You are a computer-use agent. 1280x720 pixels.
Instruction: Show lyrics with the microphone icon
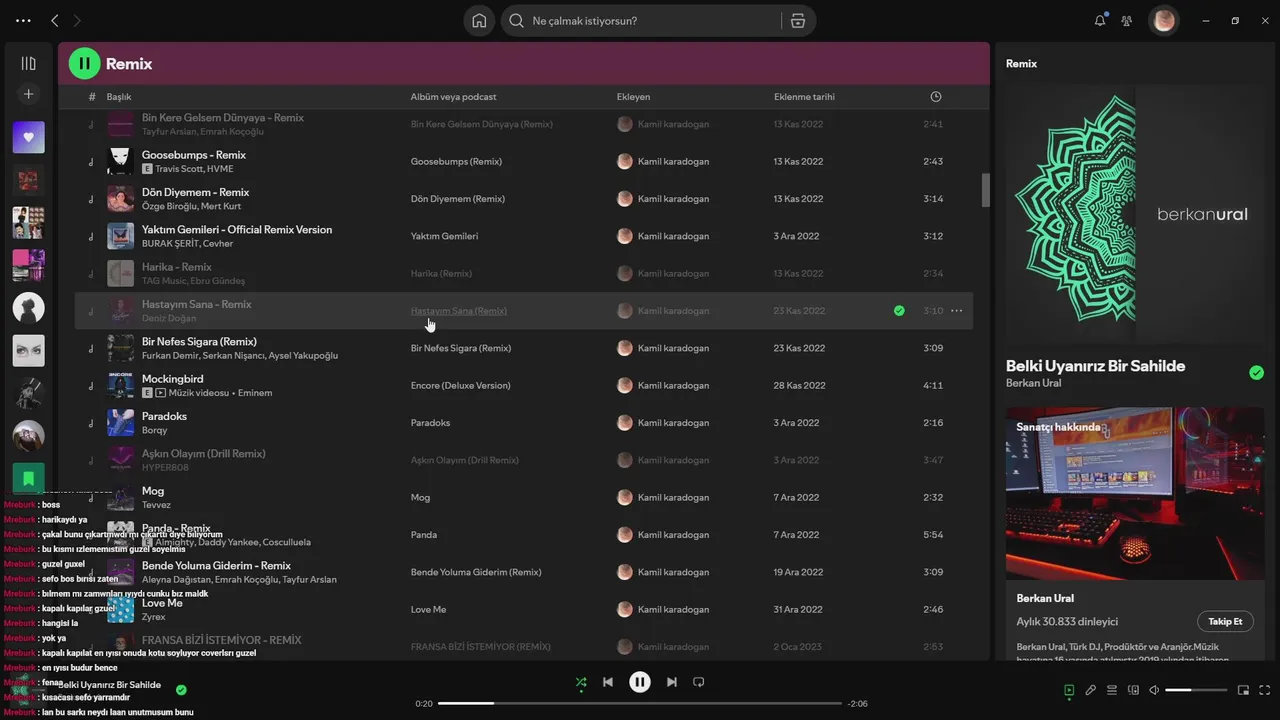click(x=1091, y=690)
